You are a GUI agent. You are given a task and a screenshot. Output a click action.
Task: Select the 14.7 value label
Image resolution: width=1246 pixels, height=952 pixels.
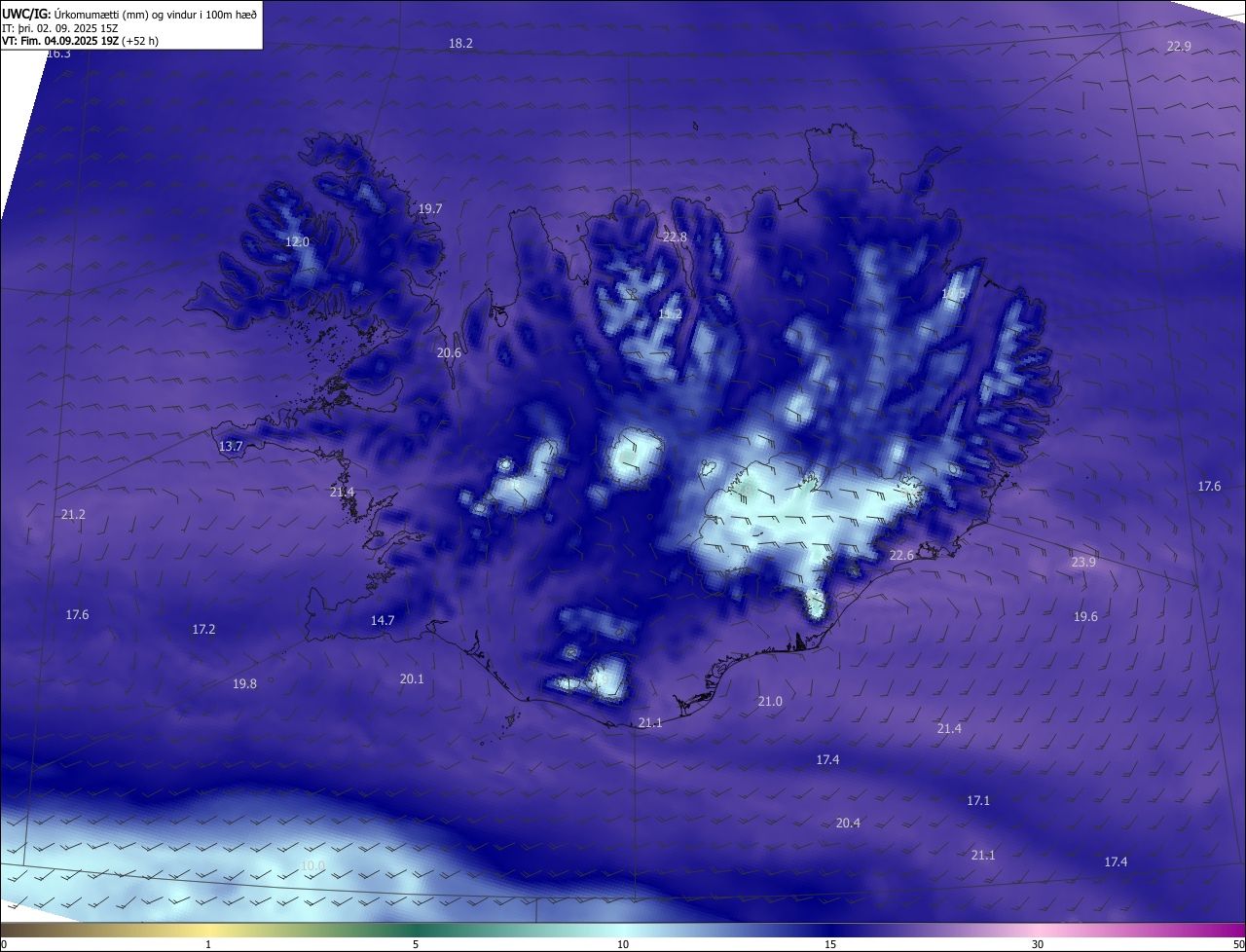[383, 621]
